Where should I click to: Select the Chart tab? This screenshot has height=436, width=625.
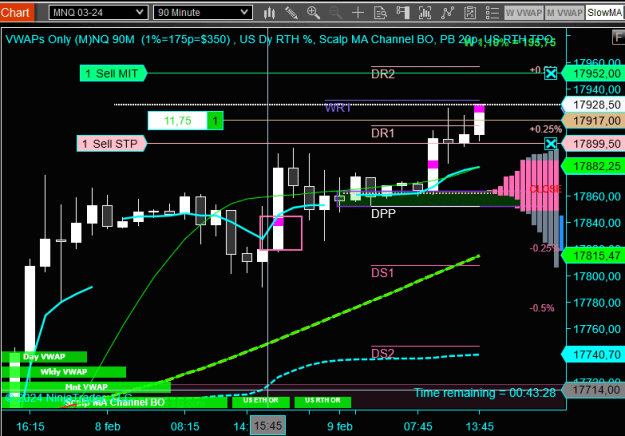(17, 13)
